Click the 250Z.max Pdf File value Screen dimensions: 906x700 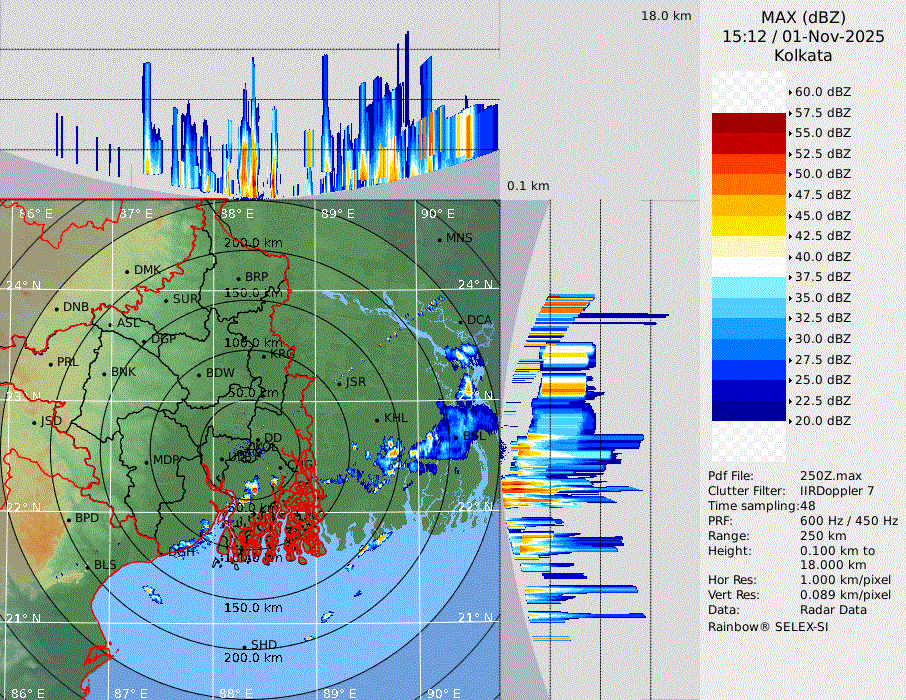[825, 476]
